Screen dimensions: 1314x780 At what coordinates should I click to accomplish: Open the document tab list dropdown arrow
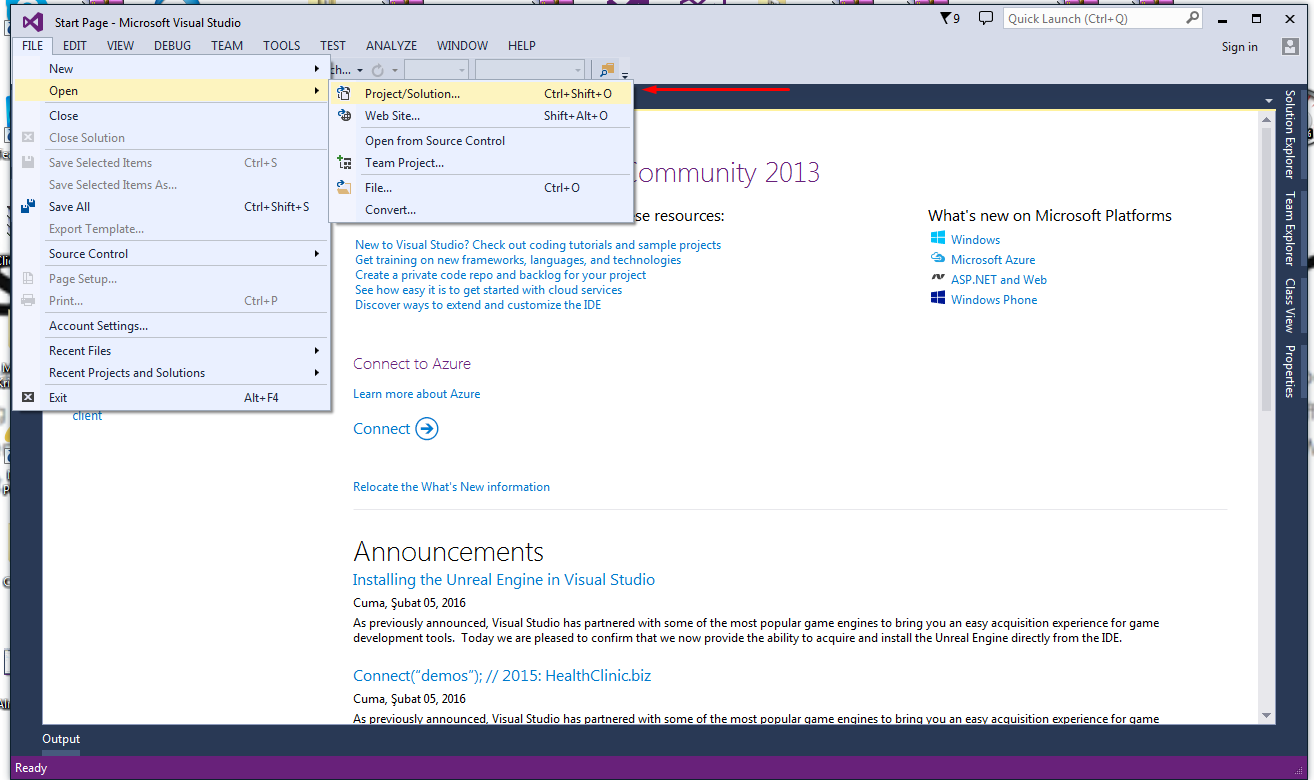coord(1269,100)
